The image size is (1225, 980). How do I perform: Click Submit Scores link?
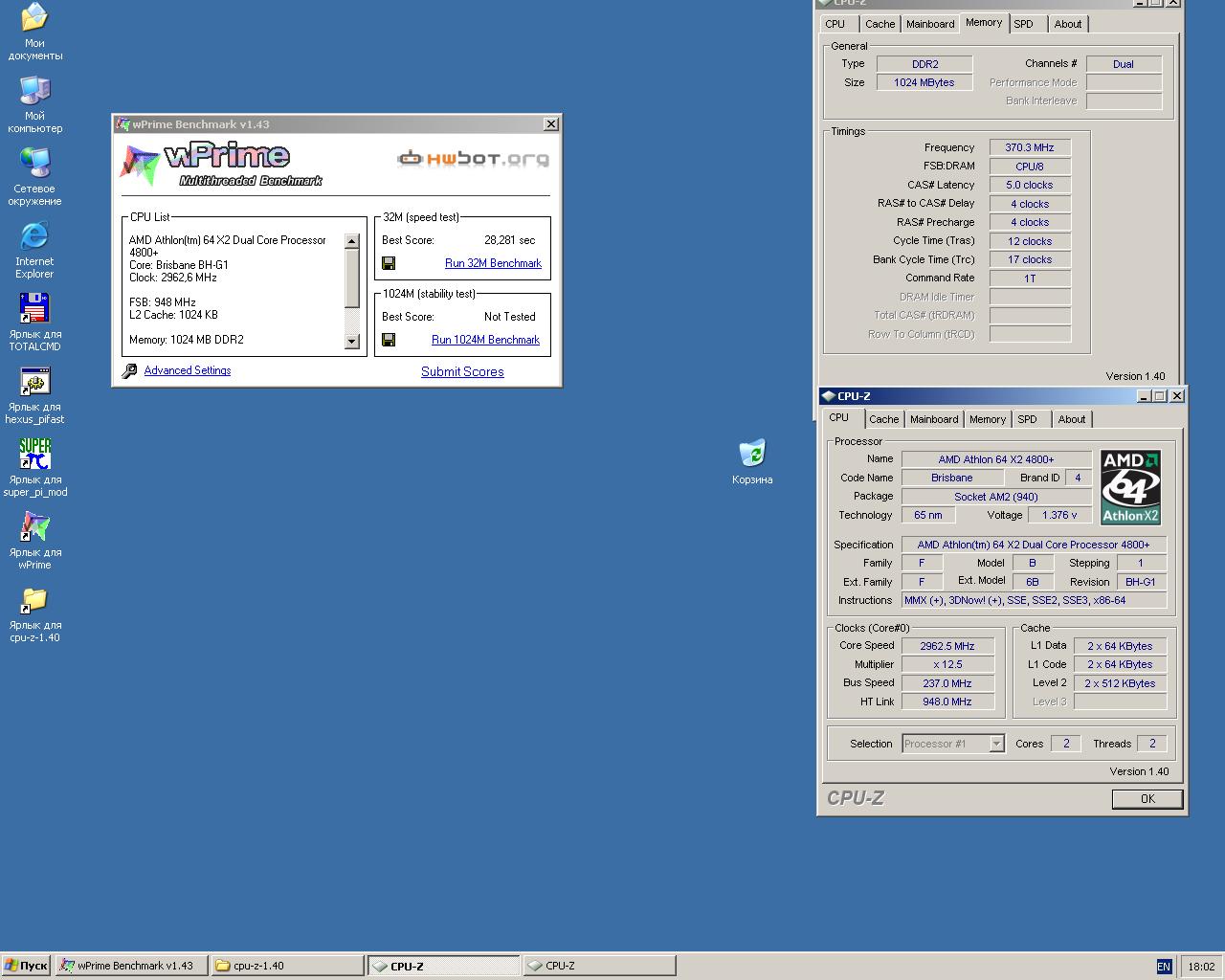pyautogui.click(x=462, y=371)
